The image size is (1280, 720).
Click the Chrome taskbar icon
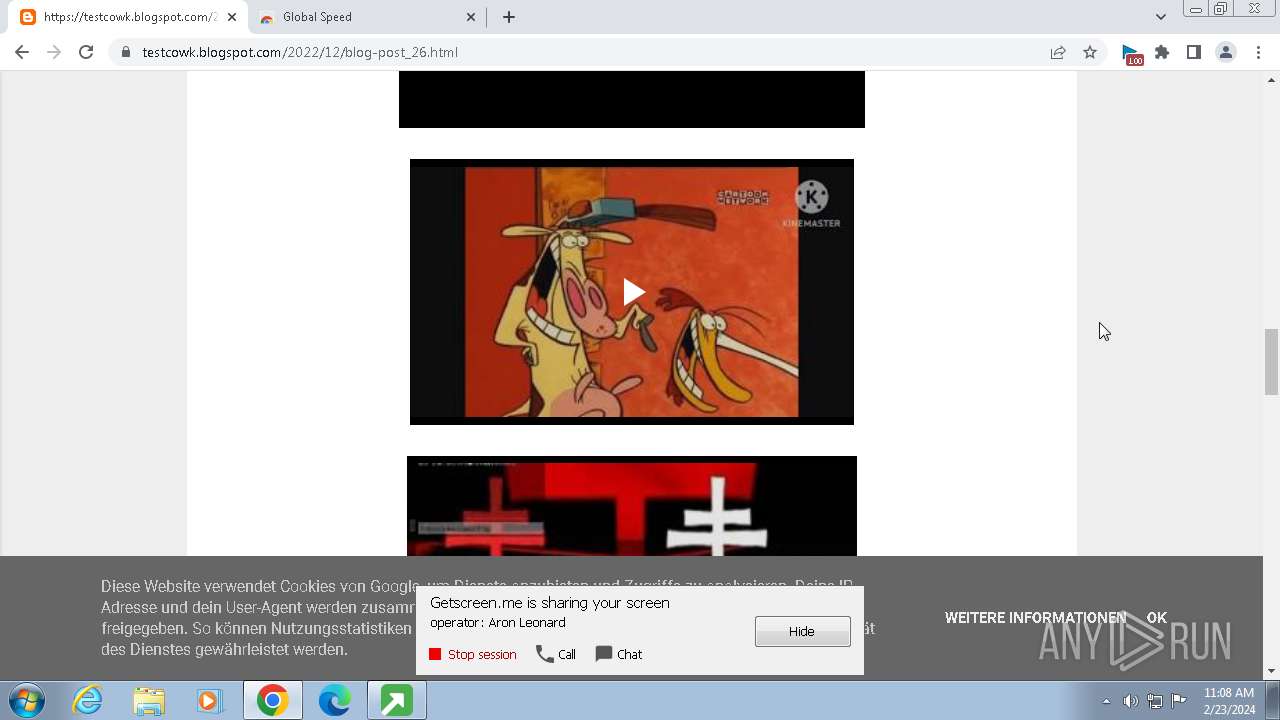(x=272, y=700)
